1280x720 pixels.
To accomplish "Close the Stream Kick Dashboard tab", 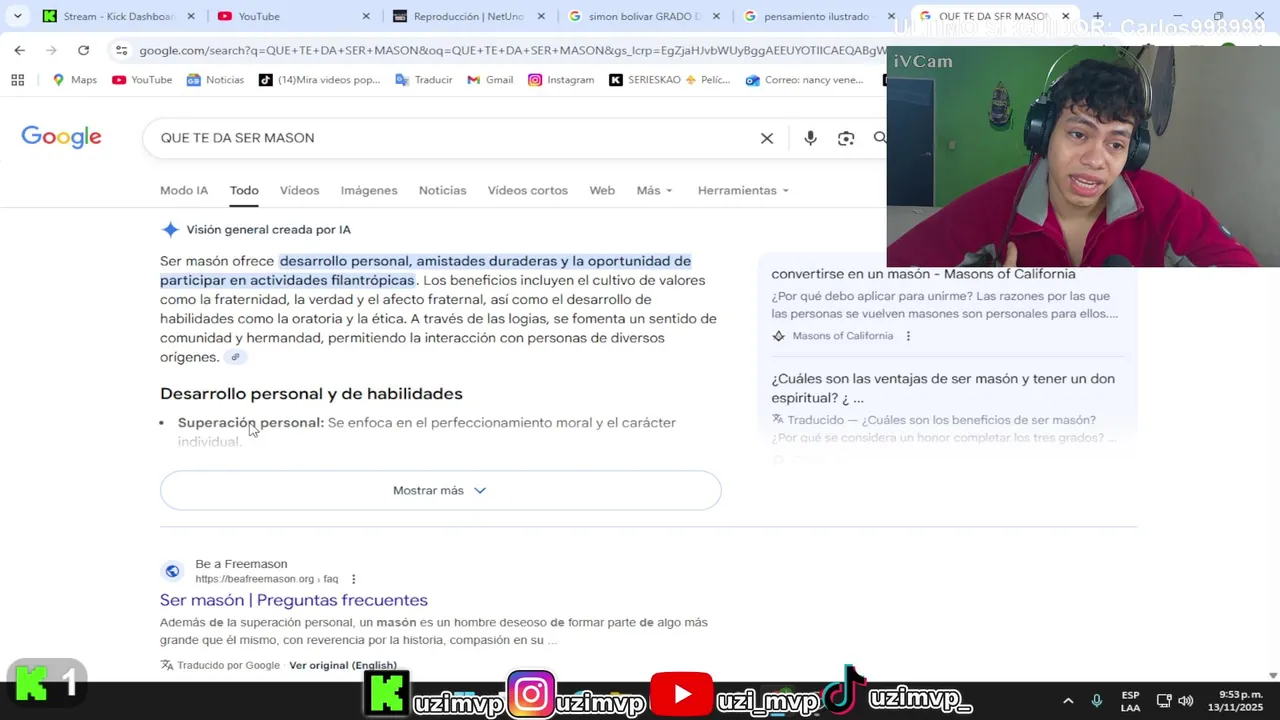I will (x=191, y=16).
